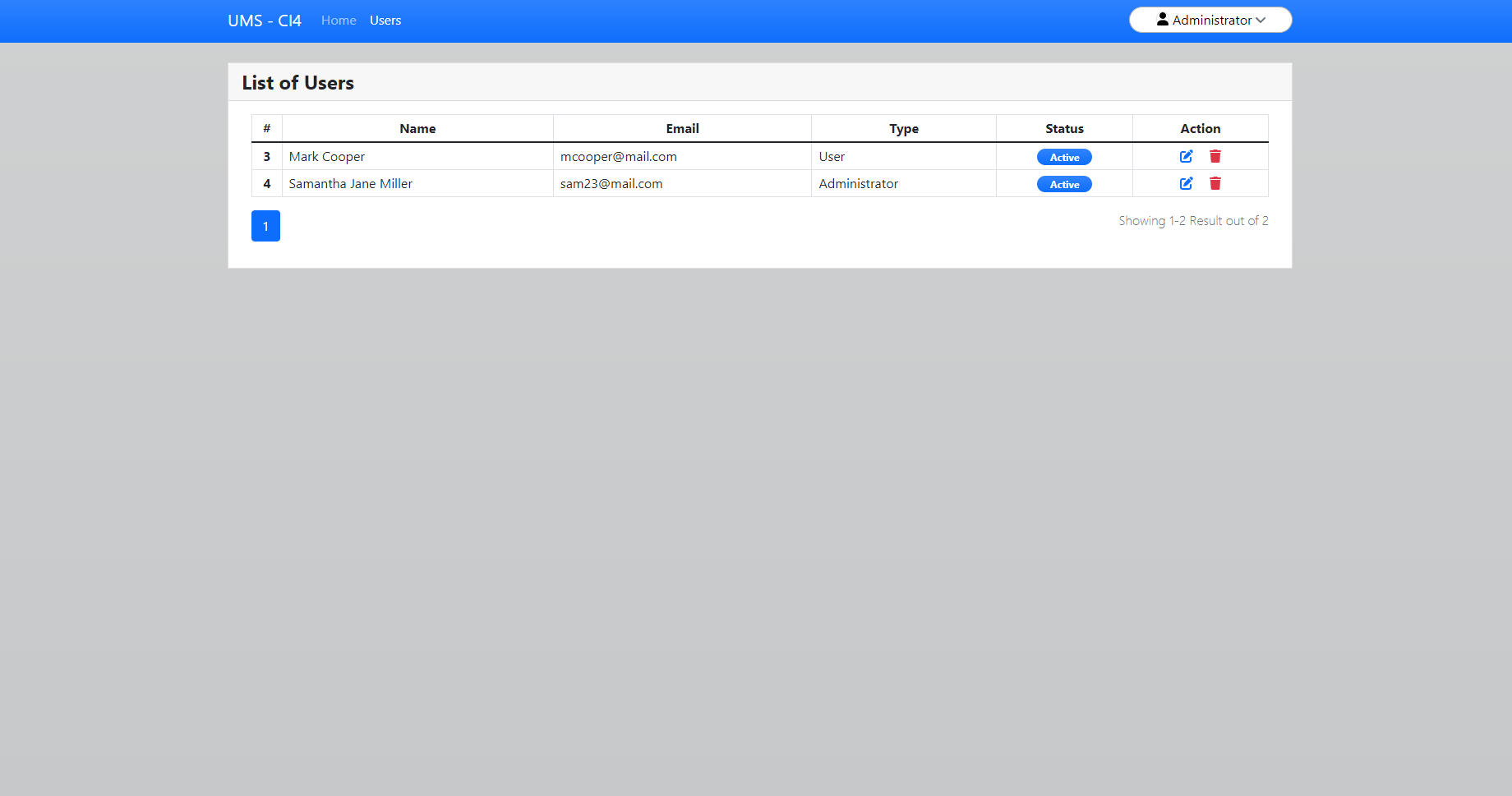Click the List of Users heading
The width and height of the screenshot is (1512, 796).
(297, 82)
